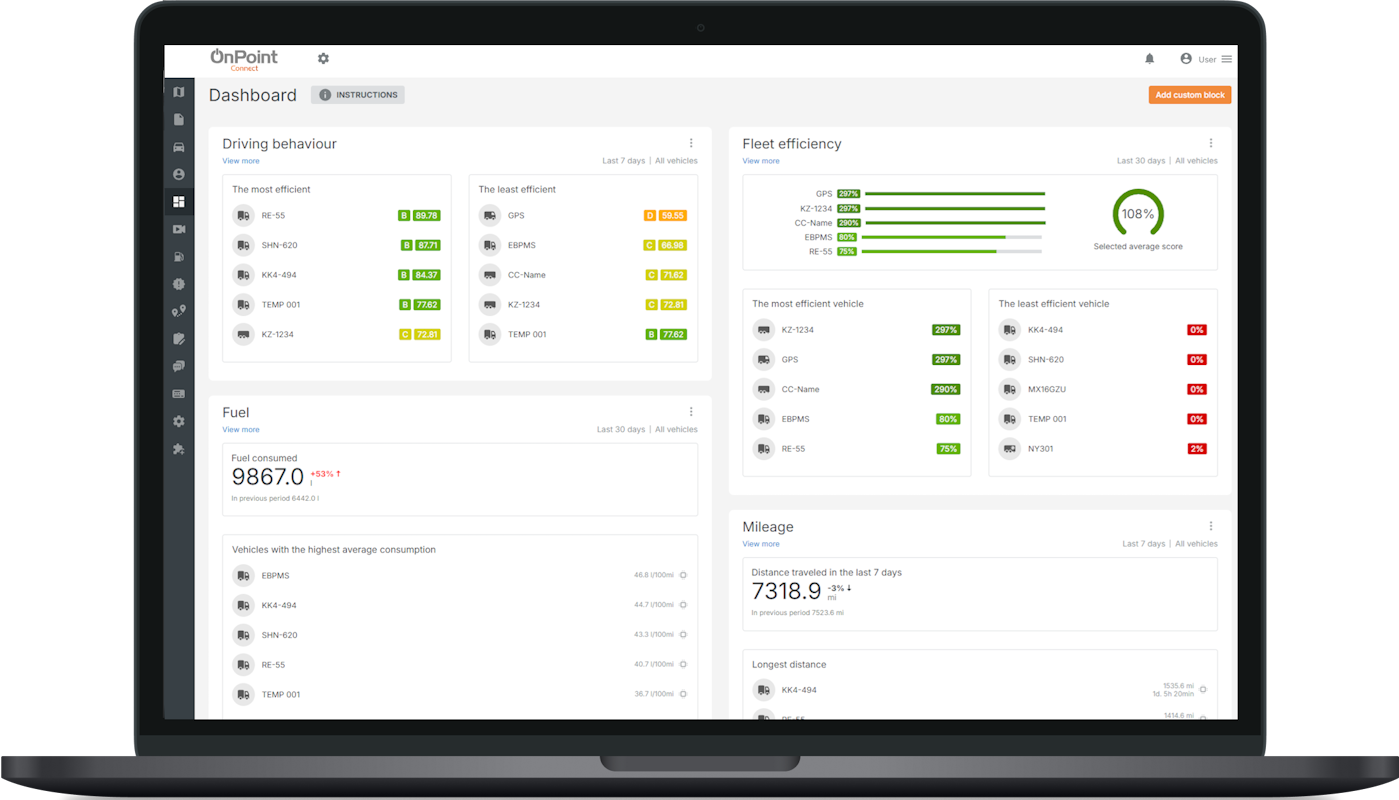Screen dimensions: 1399x800
Task: Click the car icon in the left sidebar
Action: [x=179, y=147]
